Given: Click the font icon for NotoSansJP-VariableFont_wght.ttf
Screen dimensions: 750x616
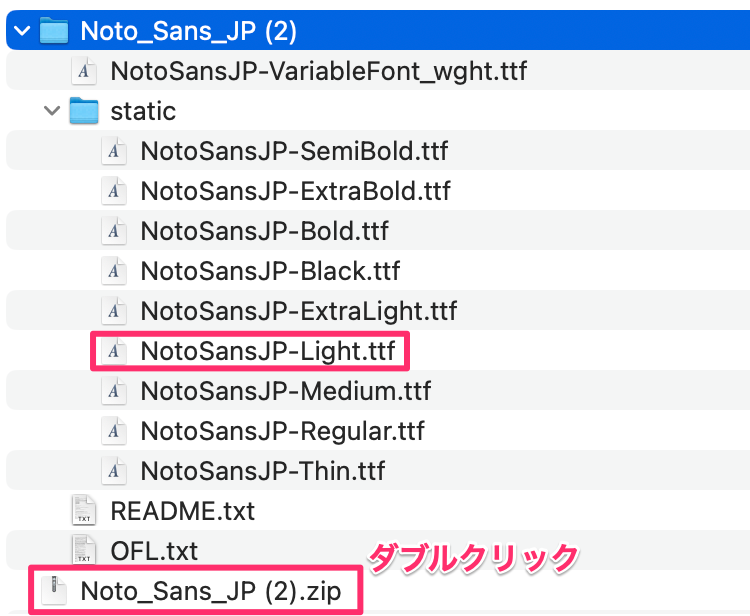Looking at the screenshot, I should (84, 71).
